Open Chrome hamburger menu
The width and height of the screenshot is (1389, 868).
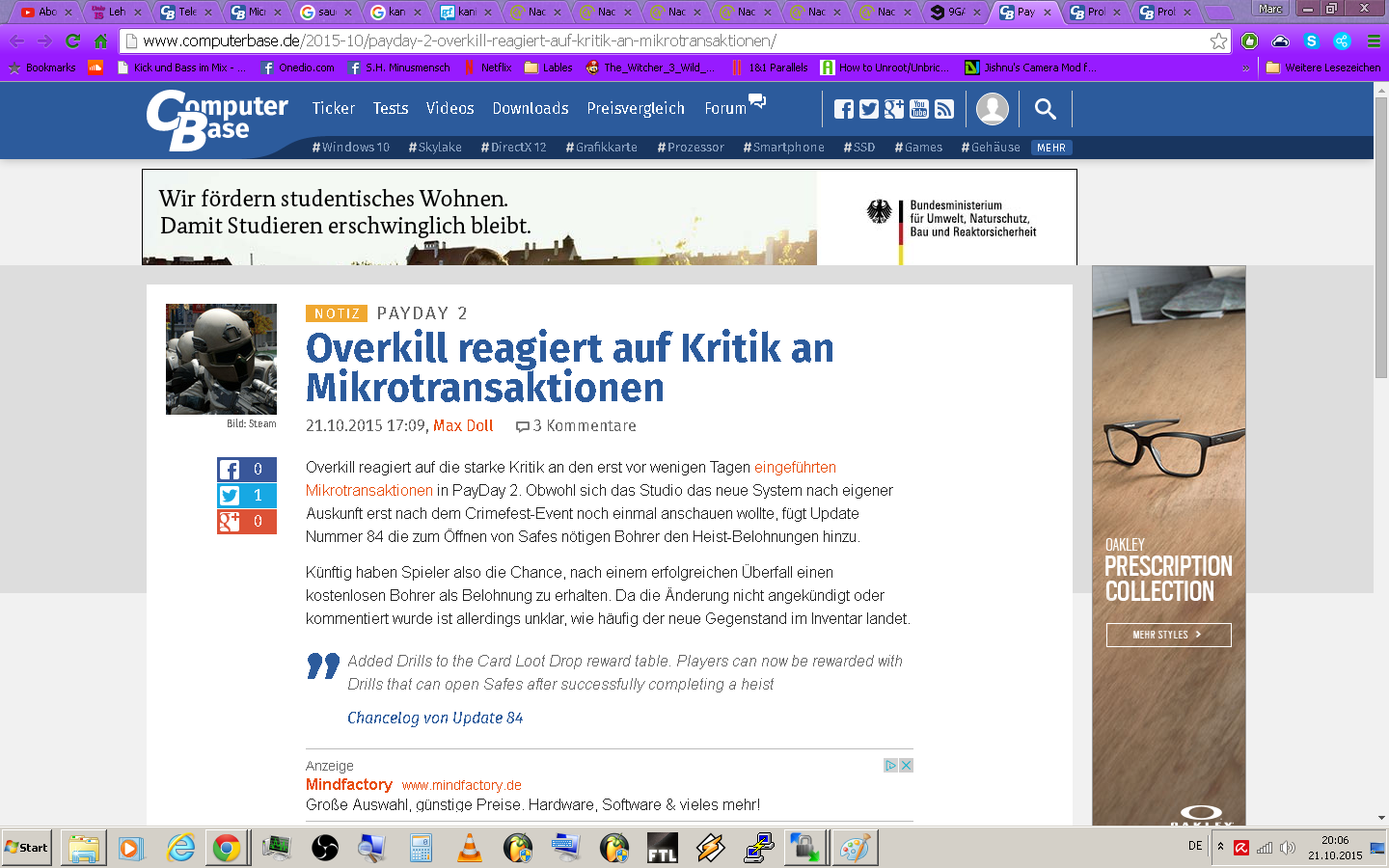(1374, 41)
